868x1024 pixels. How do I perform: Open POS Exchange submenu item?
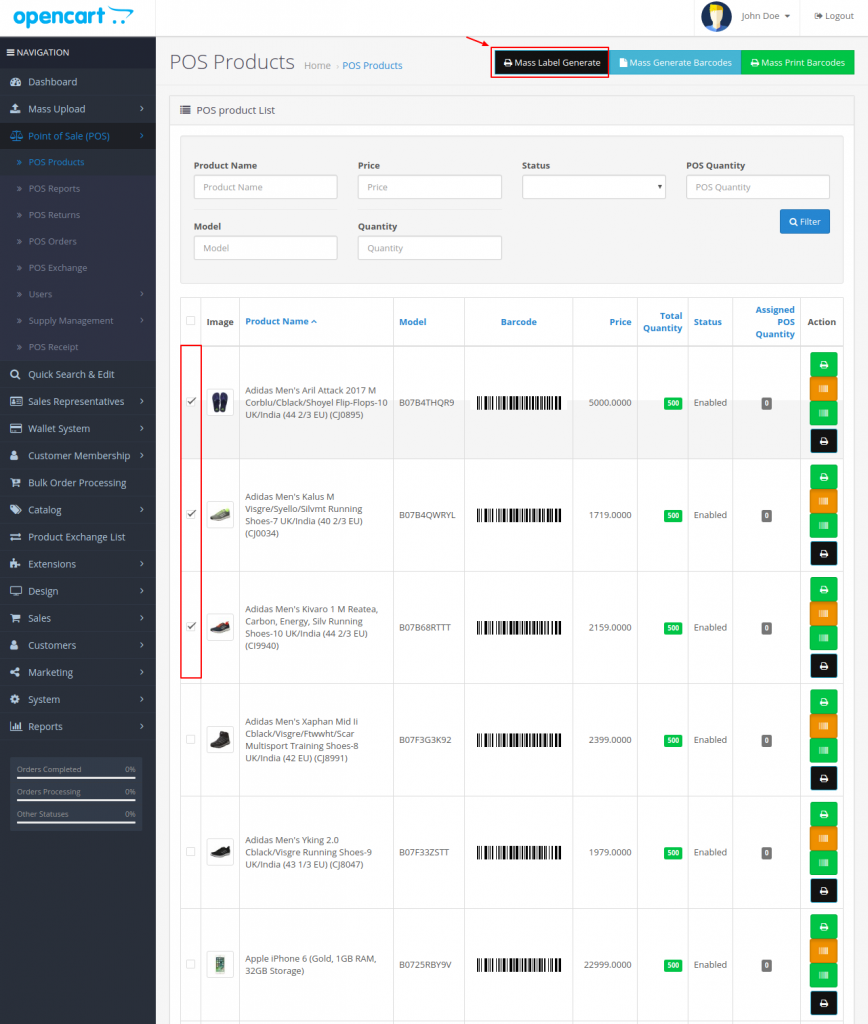coord(78,268)
